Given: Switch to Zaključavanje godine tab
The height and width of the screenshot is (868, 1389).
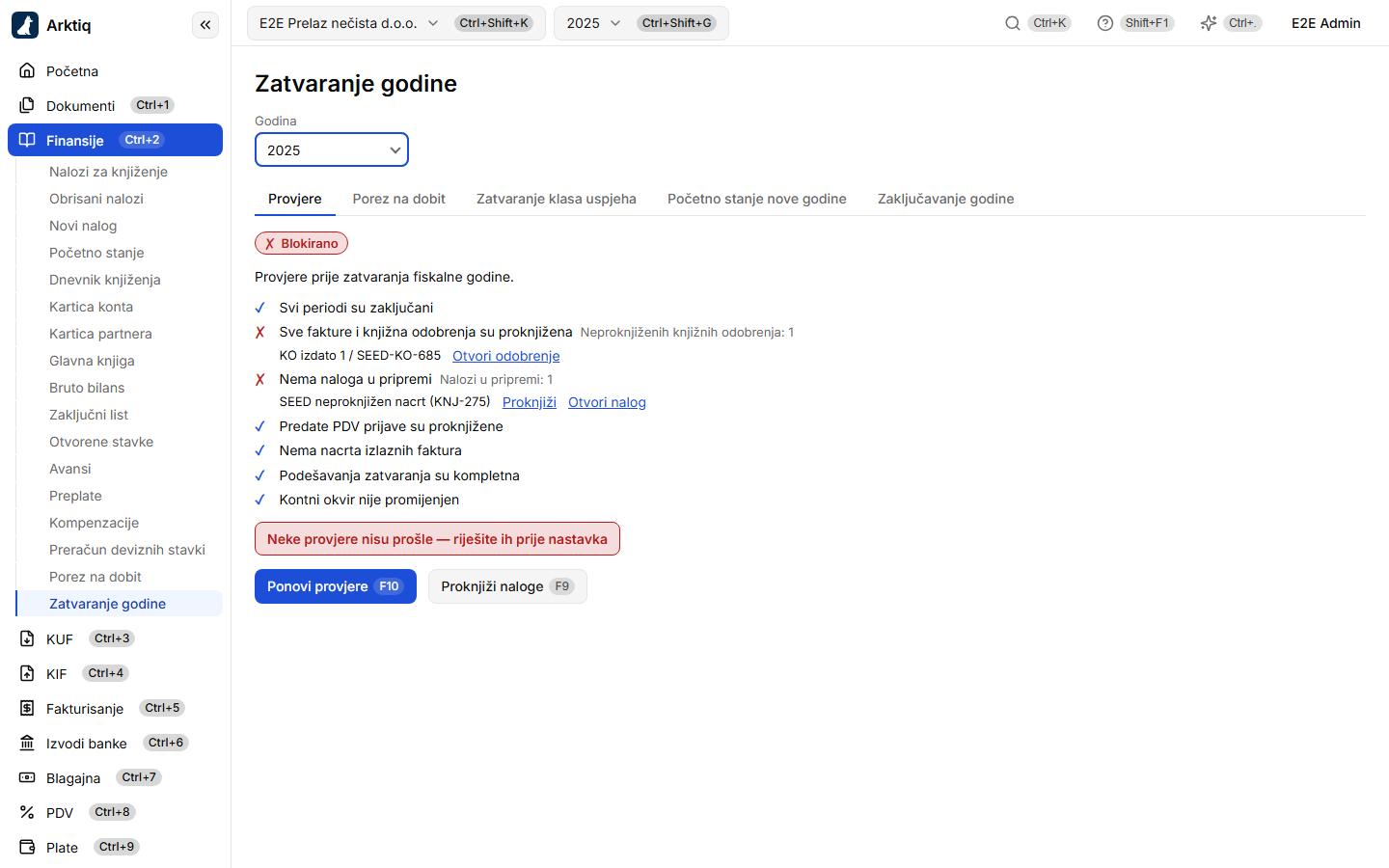Looking at the screenshot, I should pyautogui.click(x=946, y=199).
